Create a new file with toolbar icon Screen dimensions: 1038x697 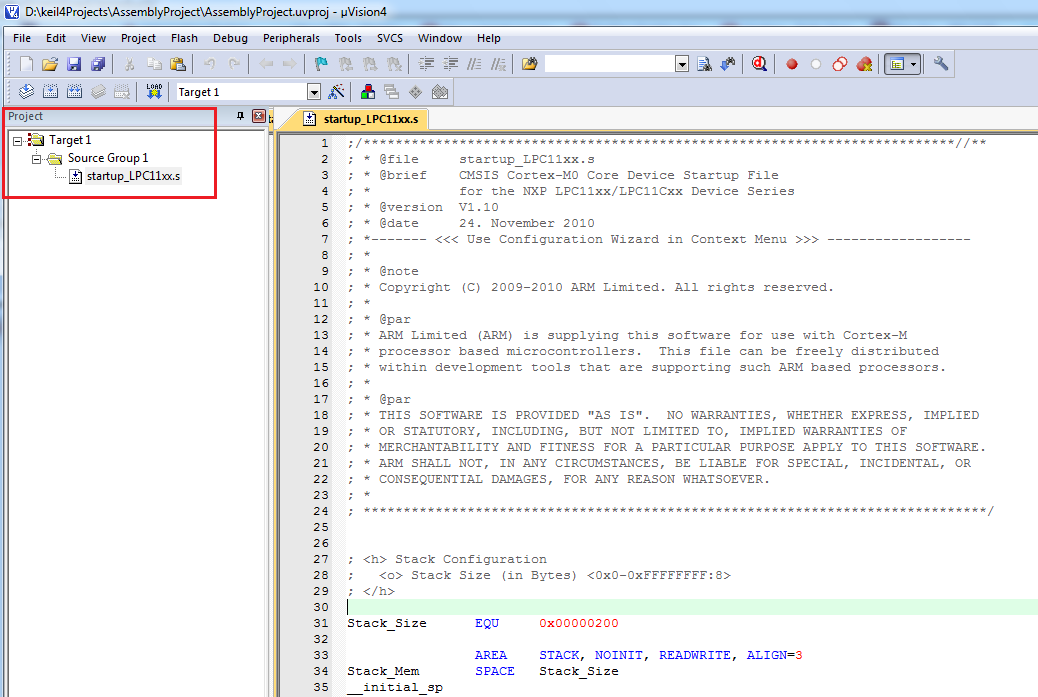tap(26, 64)
